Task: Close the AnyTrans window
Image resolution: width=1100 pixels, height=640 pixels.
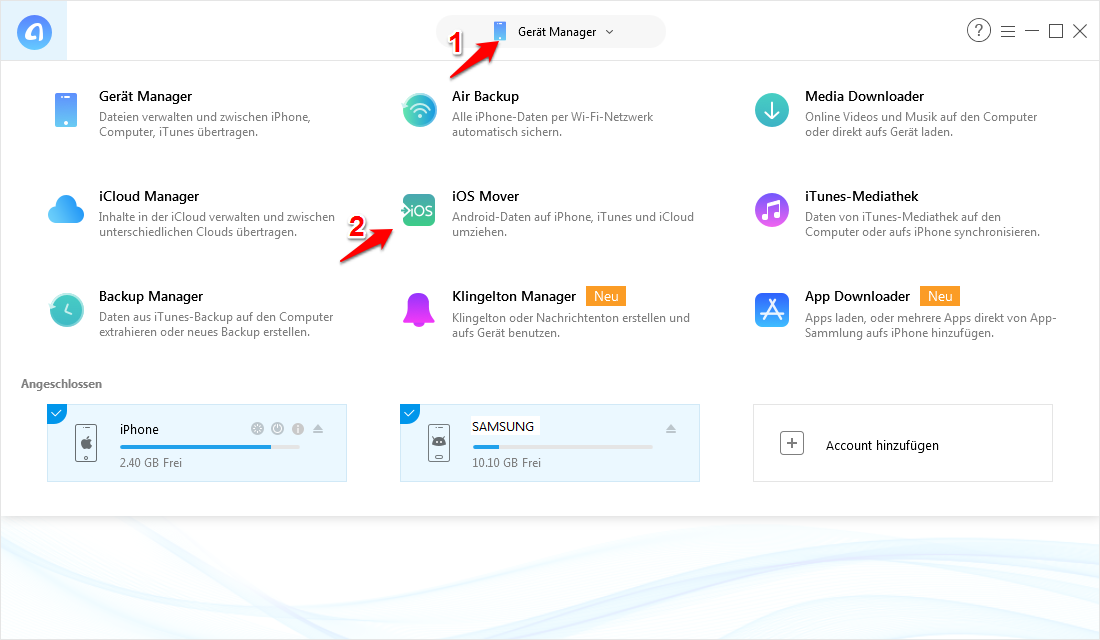Action: [1080, 31]
